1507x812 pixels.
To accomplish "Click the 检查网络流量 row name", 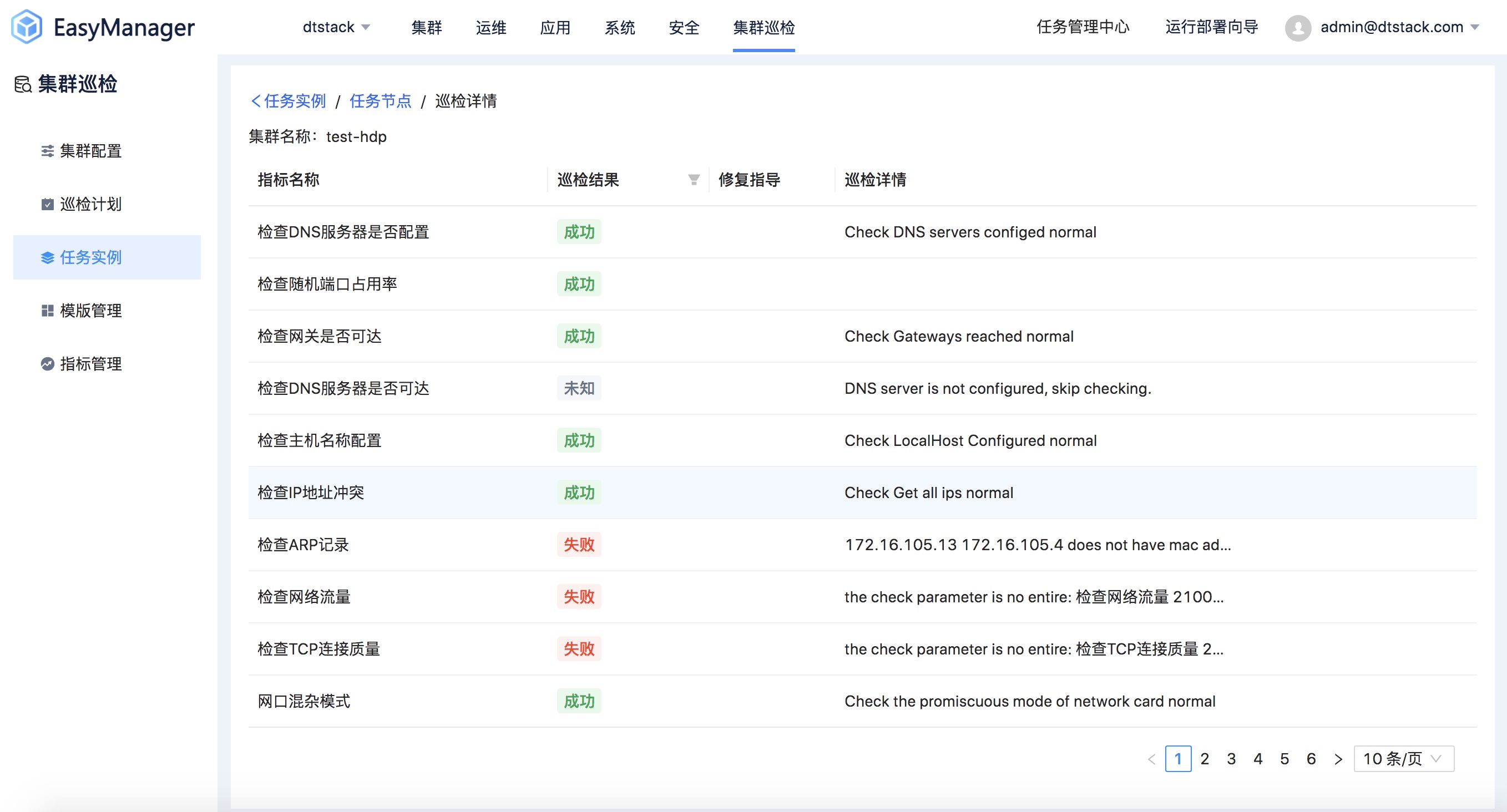I will pyautogui.click(x=304, y=597).
